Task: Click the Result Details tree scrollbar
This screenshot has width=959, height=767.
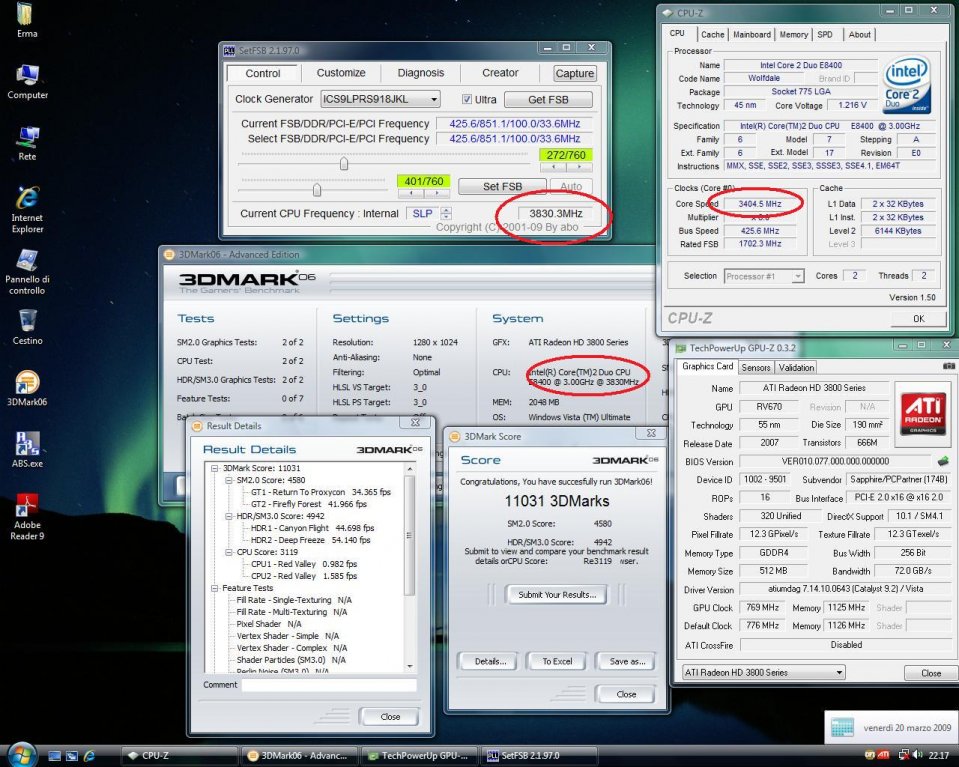Action: tap(409, 568)
